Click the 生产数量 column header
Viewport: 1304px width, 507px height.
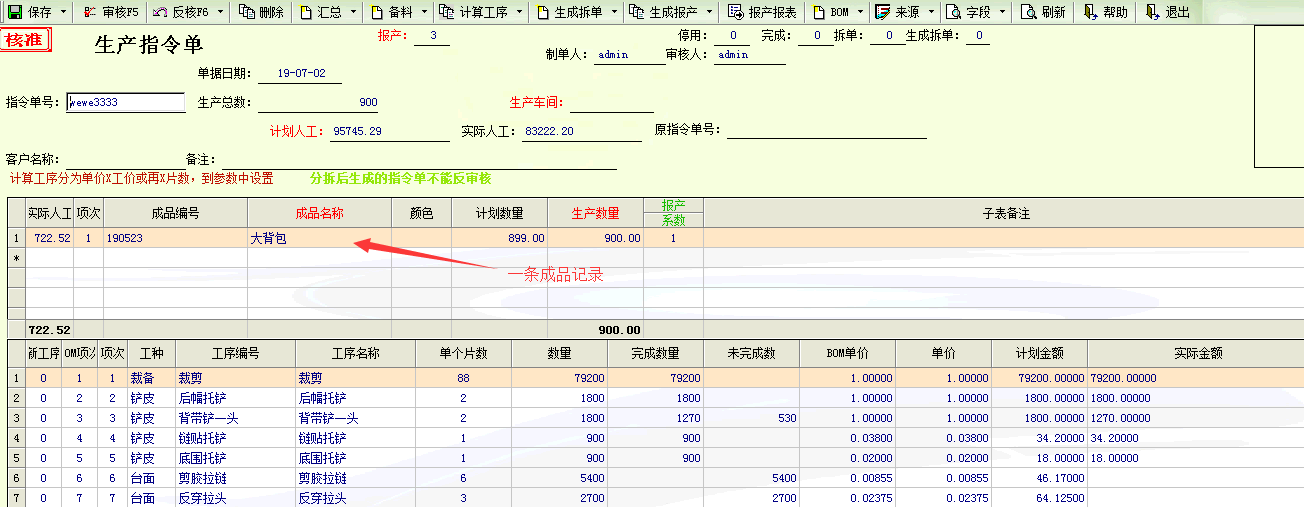point(596,213)
